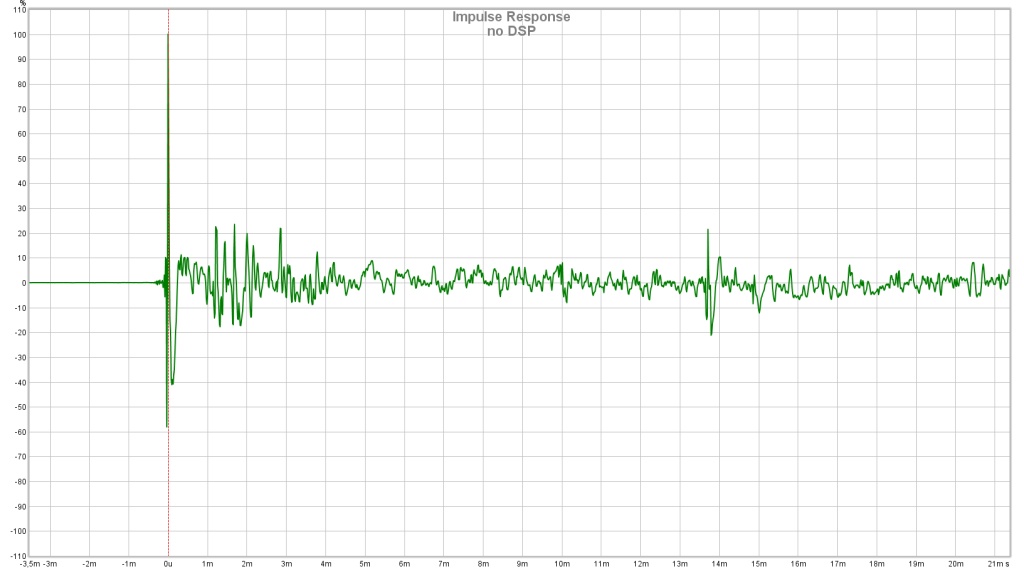This screenshot has height=569, width=1024.
Task: Click the "Impulse Response" graph title
Action: (511, 17)
